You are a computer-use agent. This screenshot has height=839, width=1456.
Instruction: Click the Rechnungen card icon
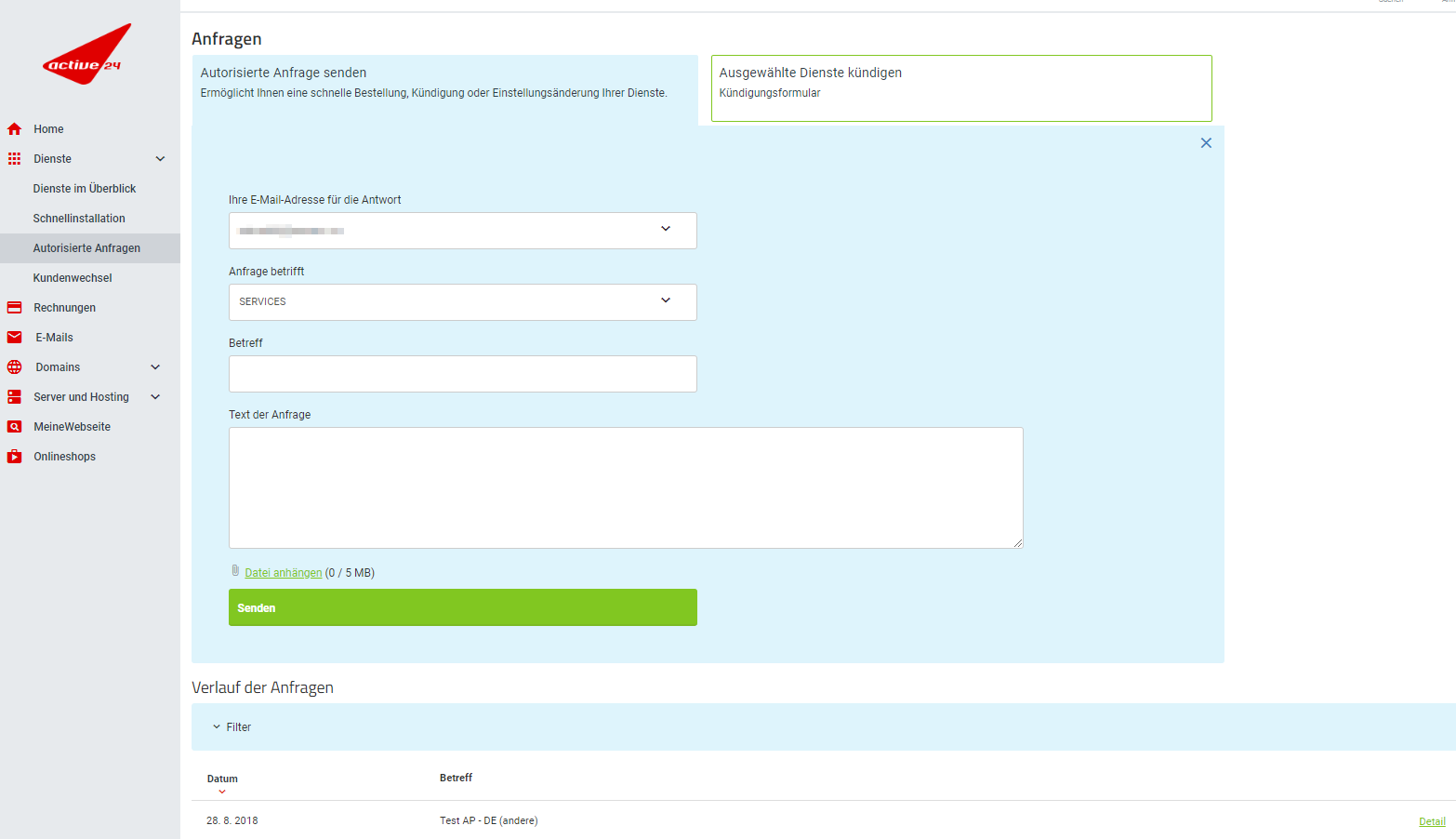[x=14, y=308]
